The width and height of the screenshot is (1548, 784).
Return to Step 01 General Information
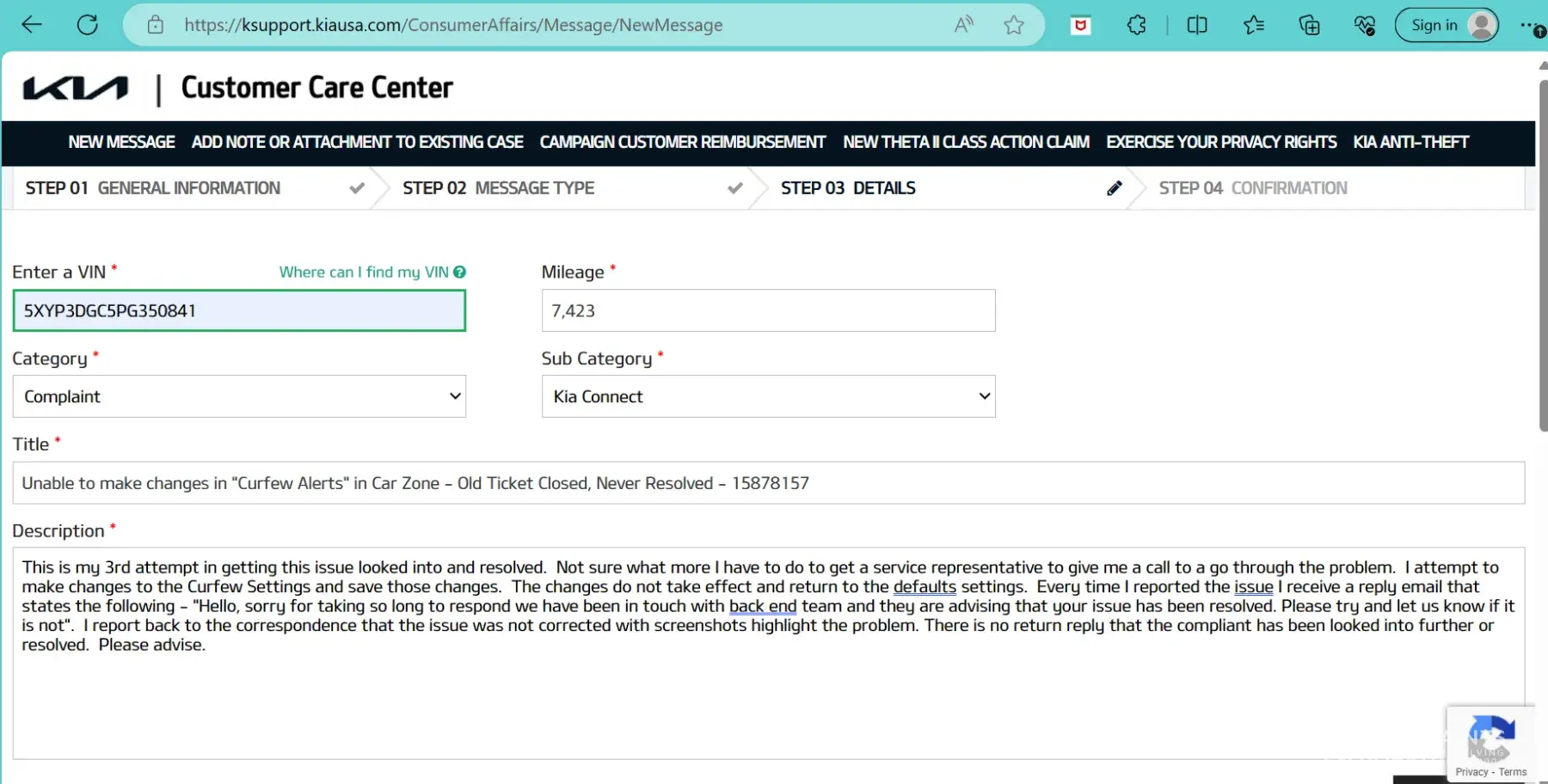152,188
